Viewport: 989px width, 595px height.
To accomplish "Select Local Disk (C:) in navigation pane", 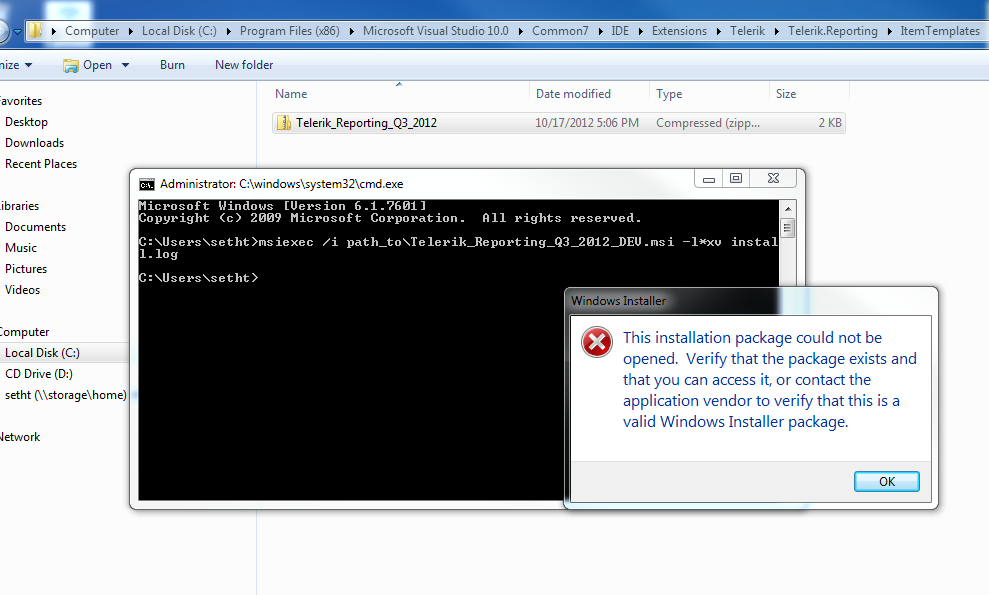I will [x=42, y=353].
